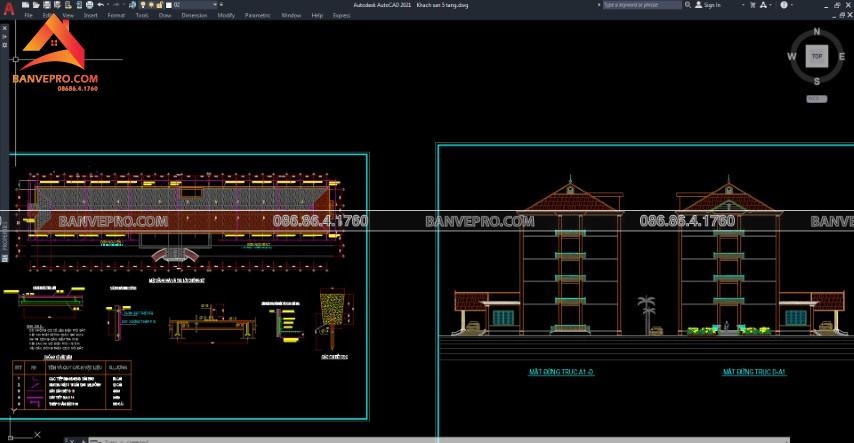Open the Dimension menu
The width and height of the screenshot is (854, 443).
click(194, 15)
